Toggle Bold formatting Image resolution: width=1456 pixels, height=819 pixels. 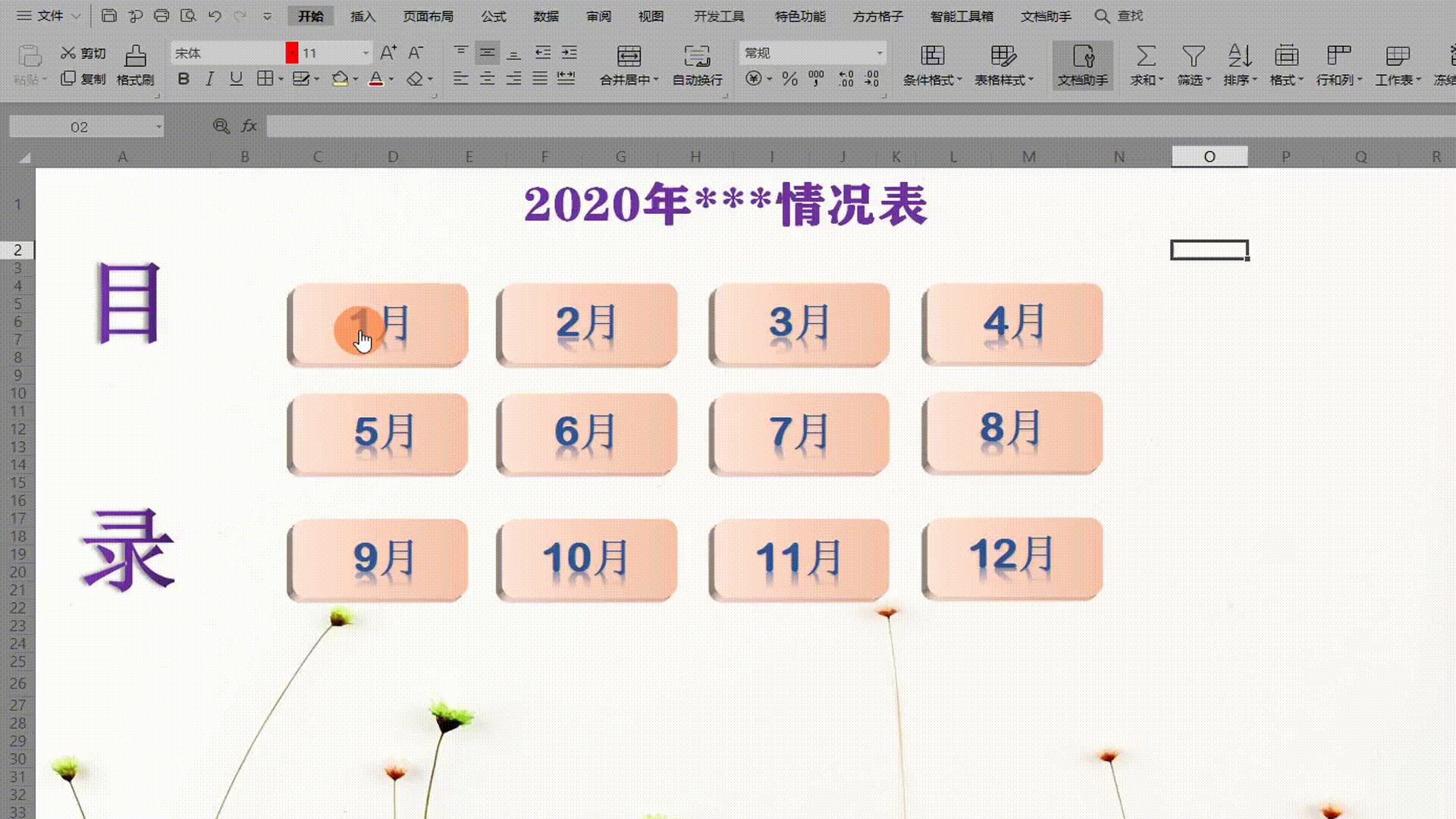click(x=184, y=79)
